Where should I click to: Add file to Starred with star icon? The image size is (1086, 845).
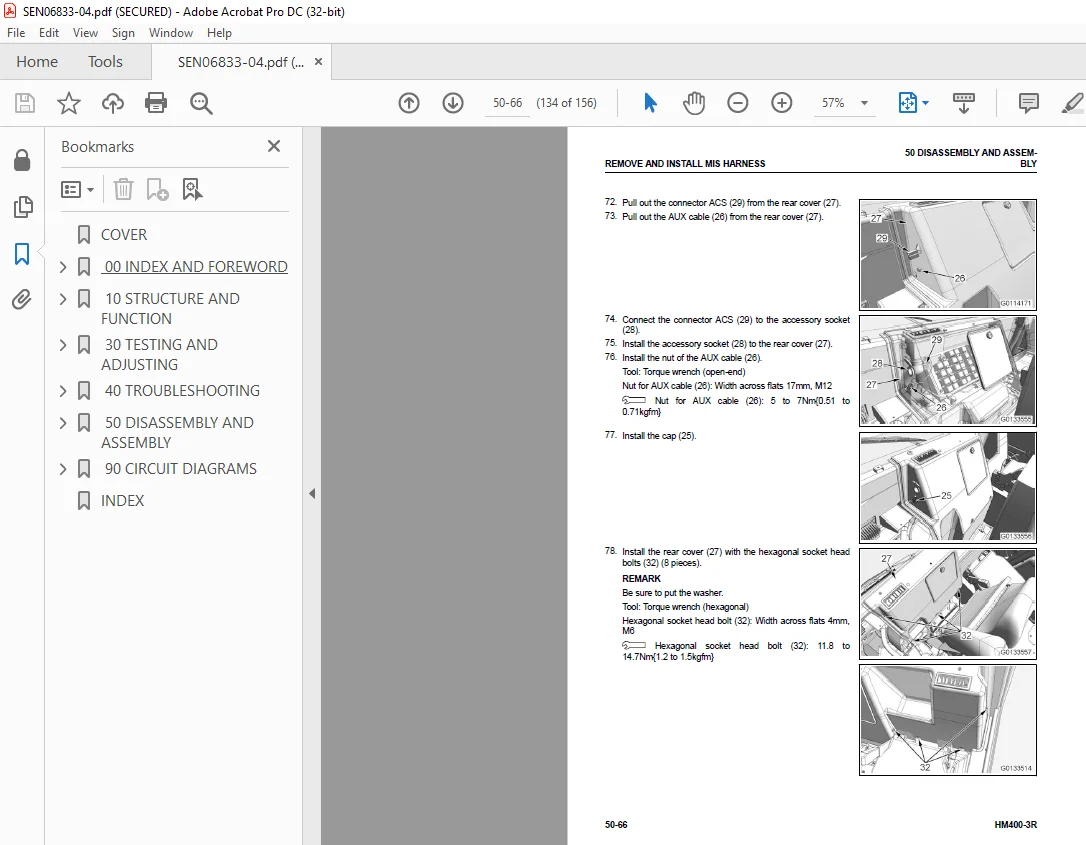69,103
